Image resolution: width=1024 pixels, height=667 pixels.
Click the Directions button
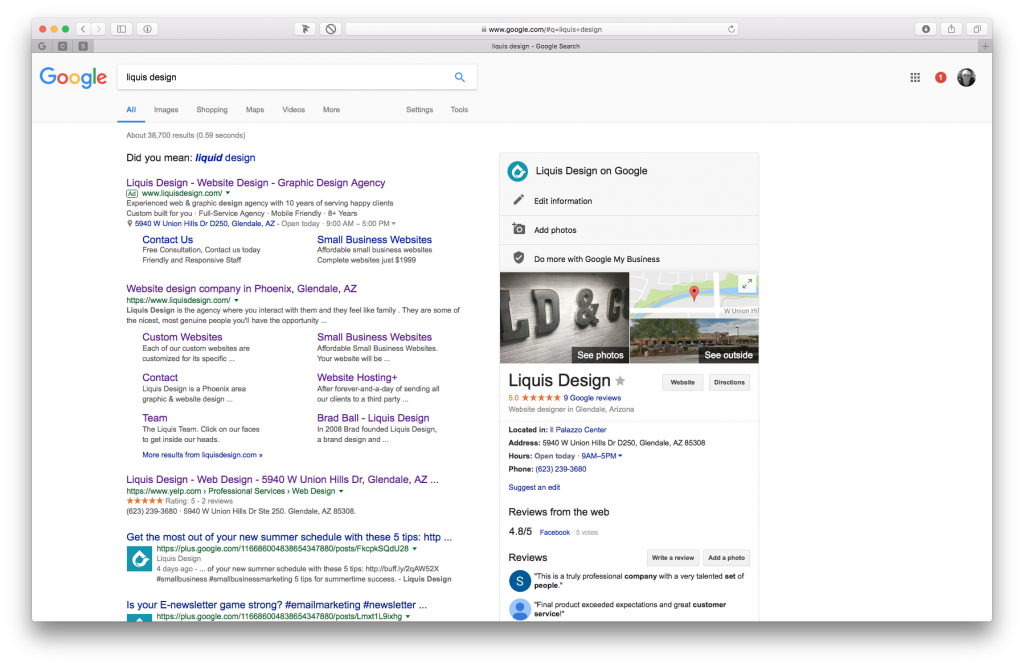point(729,382)
